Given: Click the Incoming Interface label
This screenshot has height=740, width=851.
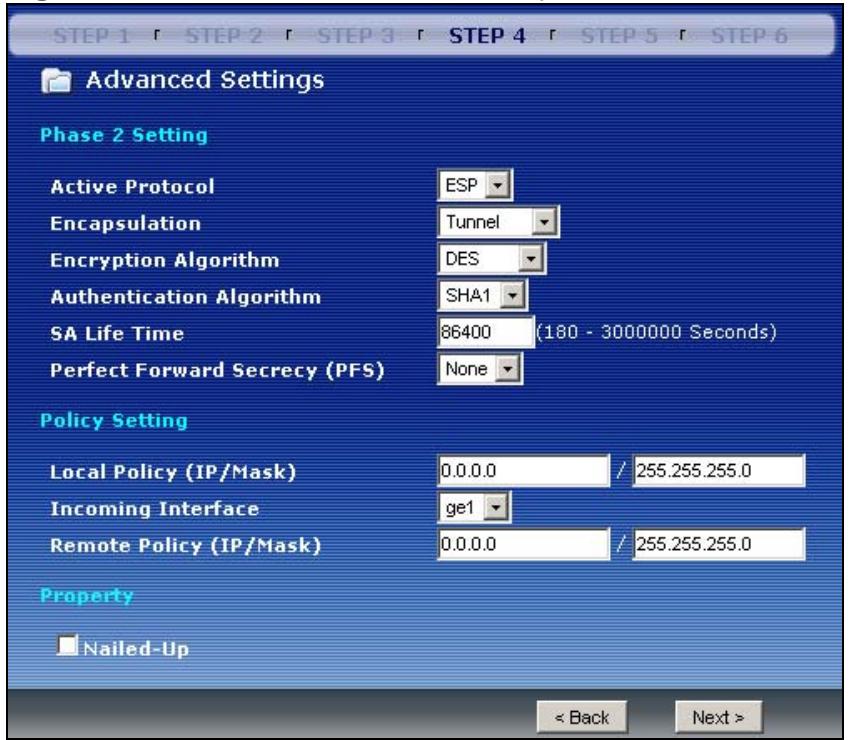Looking at the screenshot, I should 155,509.
